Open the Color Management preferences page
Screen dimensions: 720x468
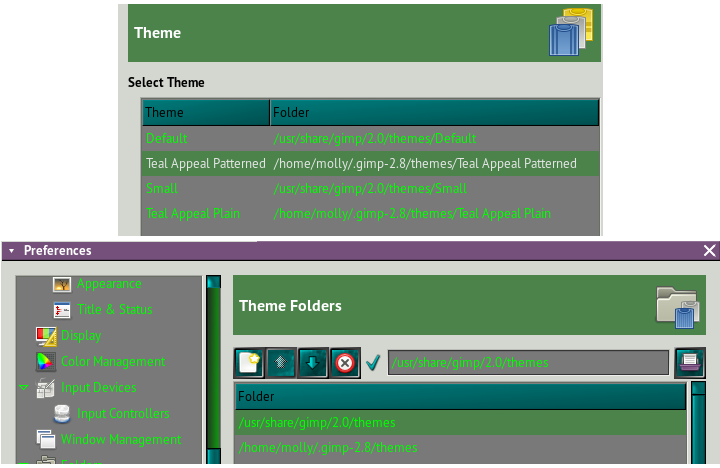tap(113, 361)
